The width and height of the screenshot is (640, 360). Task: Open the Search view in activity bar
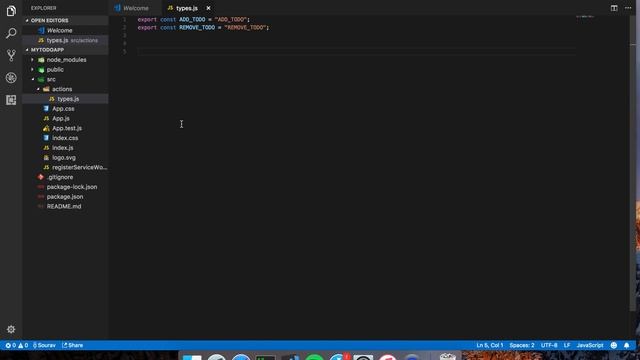pyautogui.click(x=11, y=33)
